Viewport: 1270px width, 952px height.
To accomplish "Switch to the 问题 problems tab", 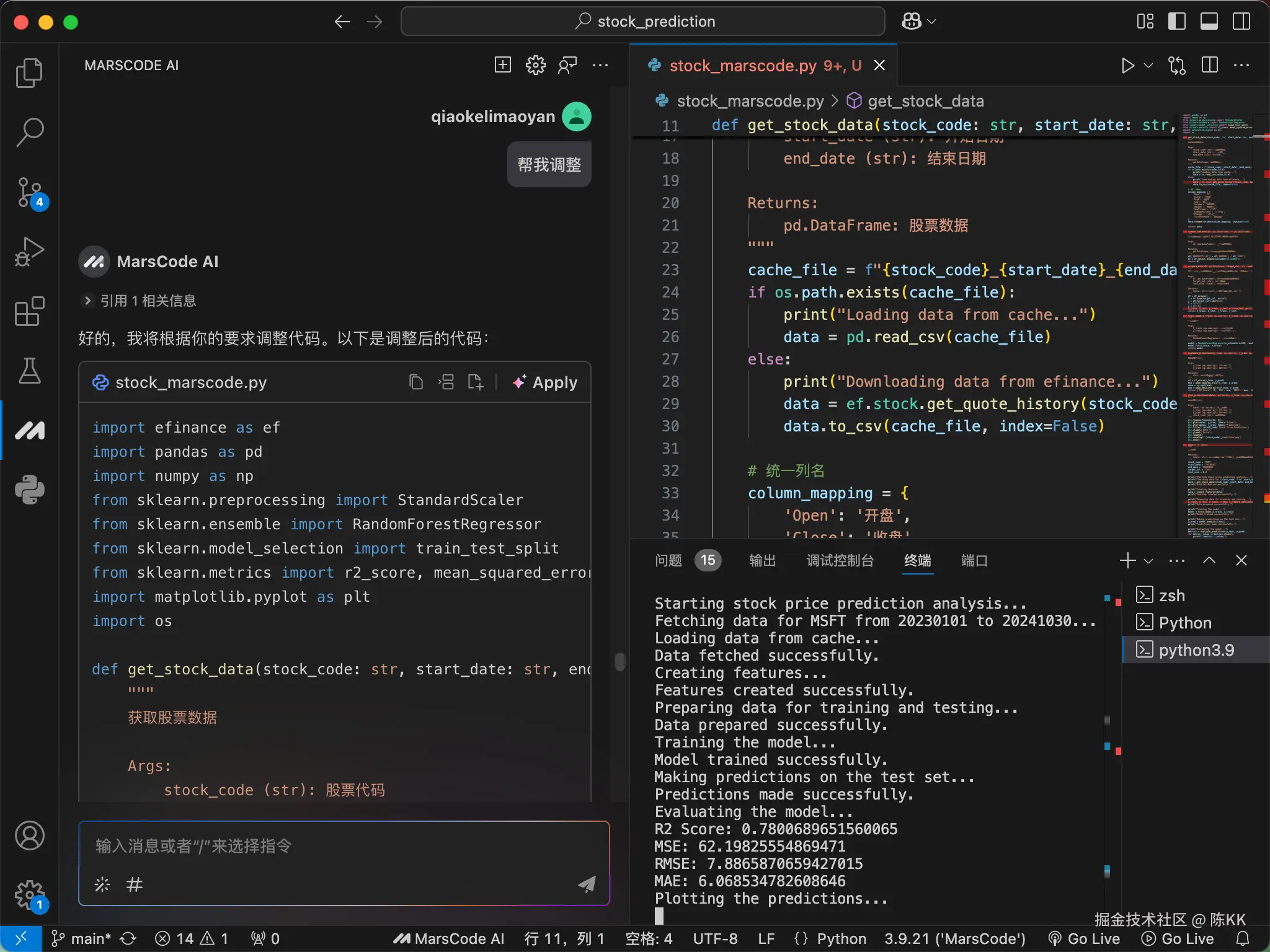I will 668,561.
